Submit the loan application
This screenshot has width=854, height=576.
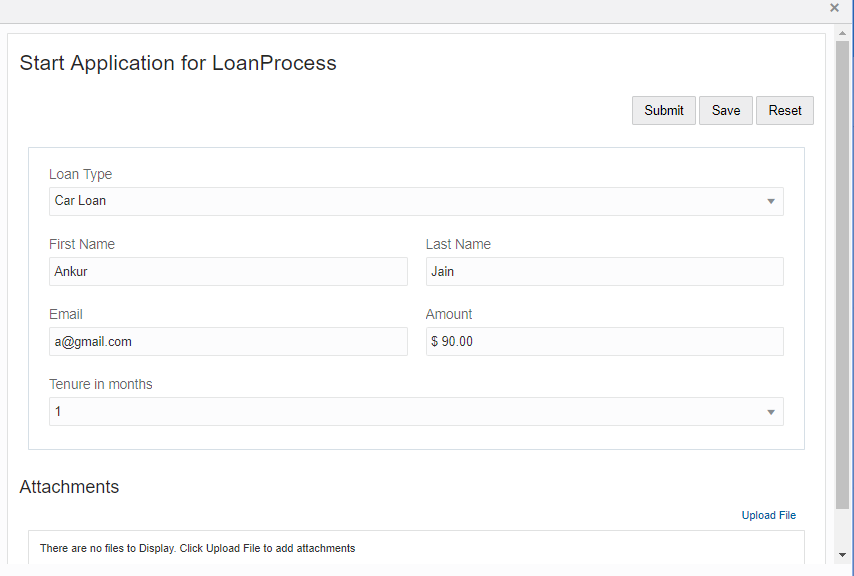point(664,111)
